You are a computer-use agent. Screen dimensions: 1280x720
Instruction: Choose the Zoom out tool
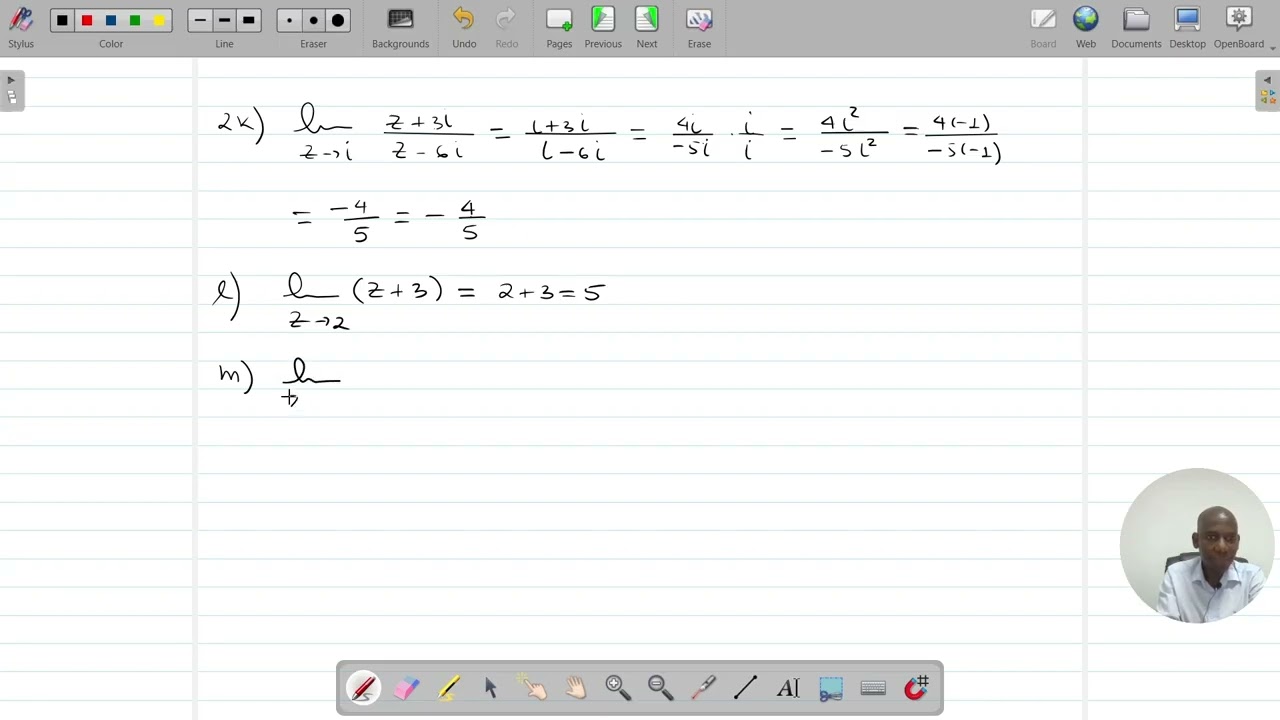(660, 688)
